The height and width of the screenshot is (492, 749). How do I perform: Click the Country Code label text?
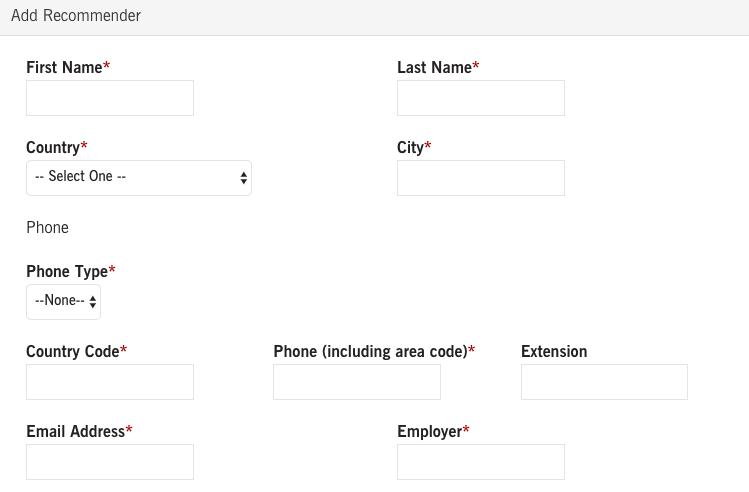(x=73, y=352)
